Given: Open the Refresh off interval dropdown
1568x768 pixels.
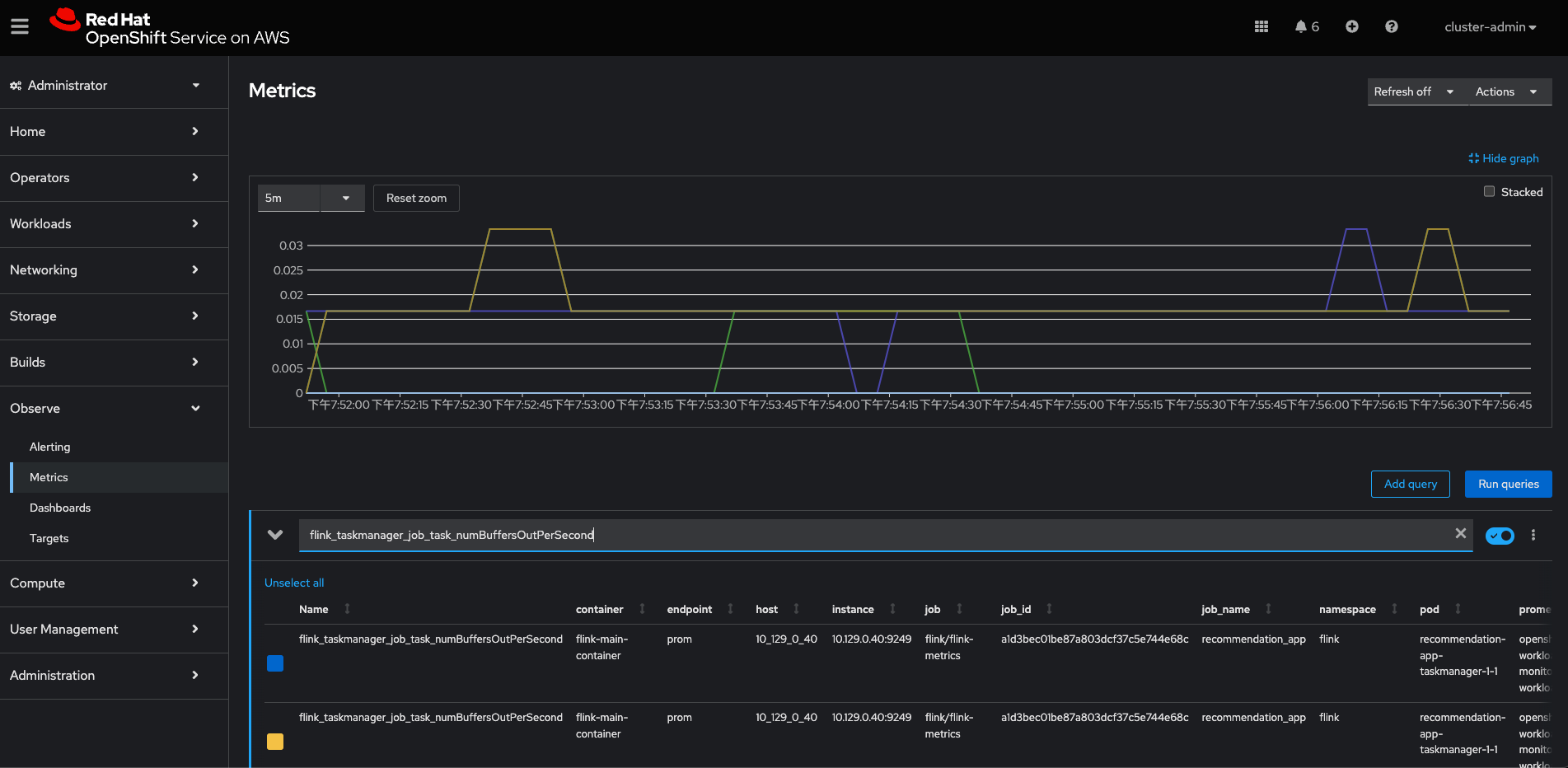Looking at the screenshot, I should click(x=1413, y=91).
